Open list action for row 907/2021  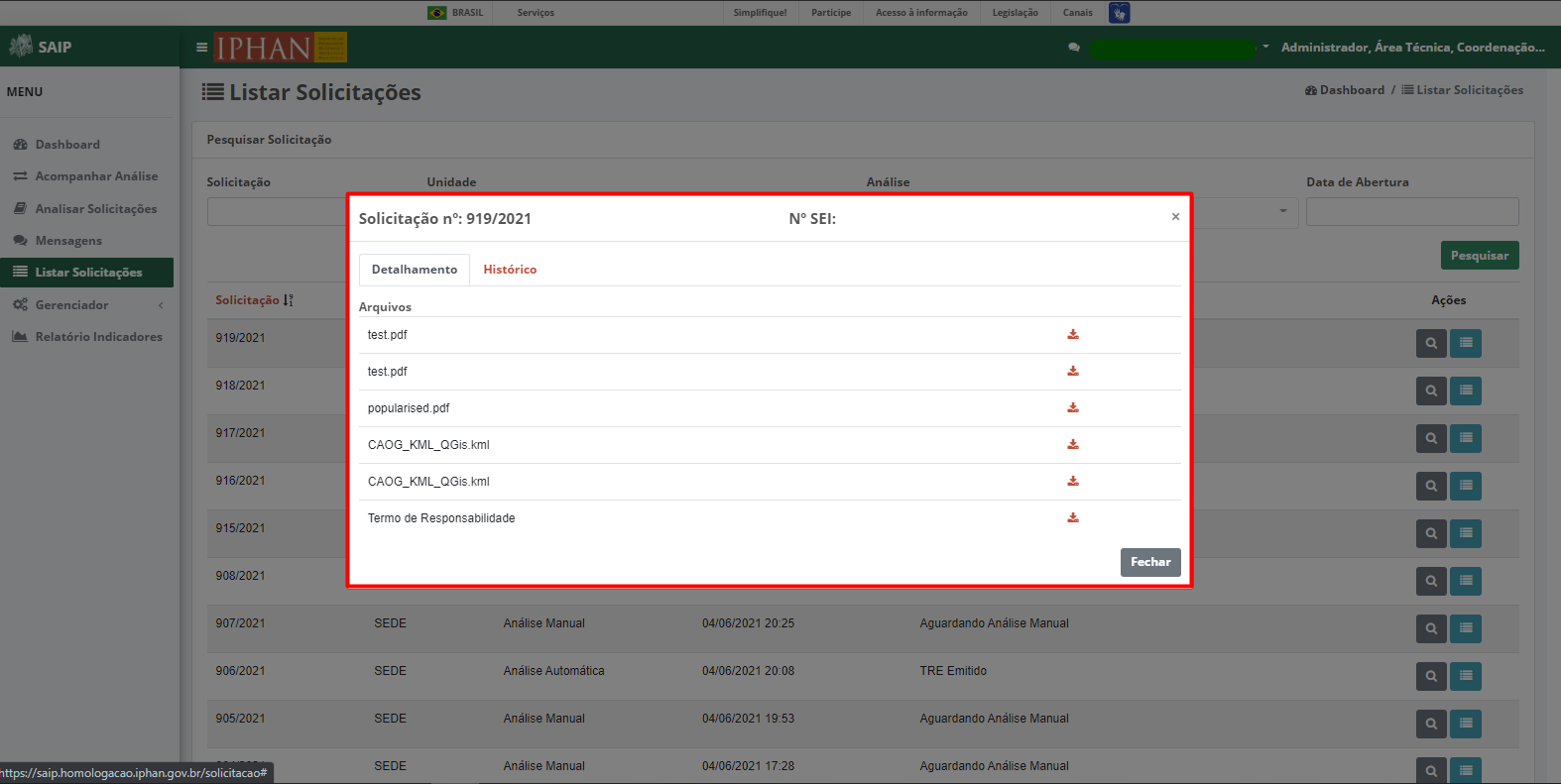click(x=1466, y=629)
